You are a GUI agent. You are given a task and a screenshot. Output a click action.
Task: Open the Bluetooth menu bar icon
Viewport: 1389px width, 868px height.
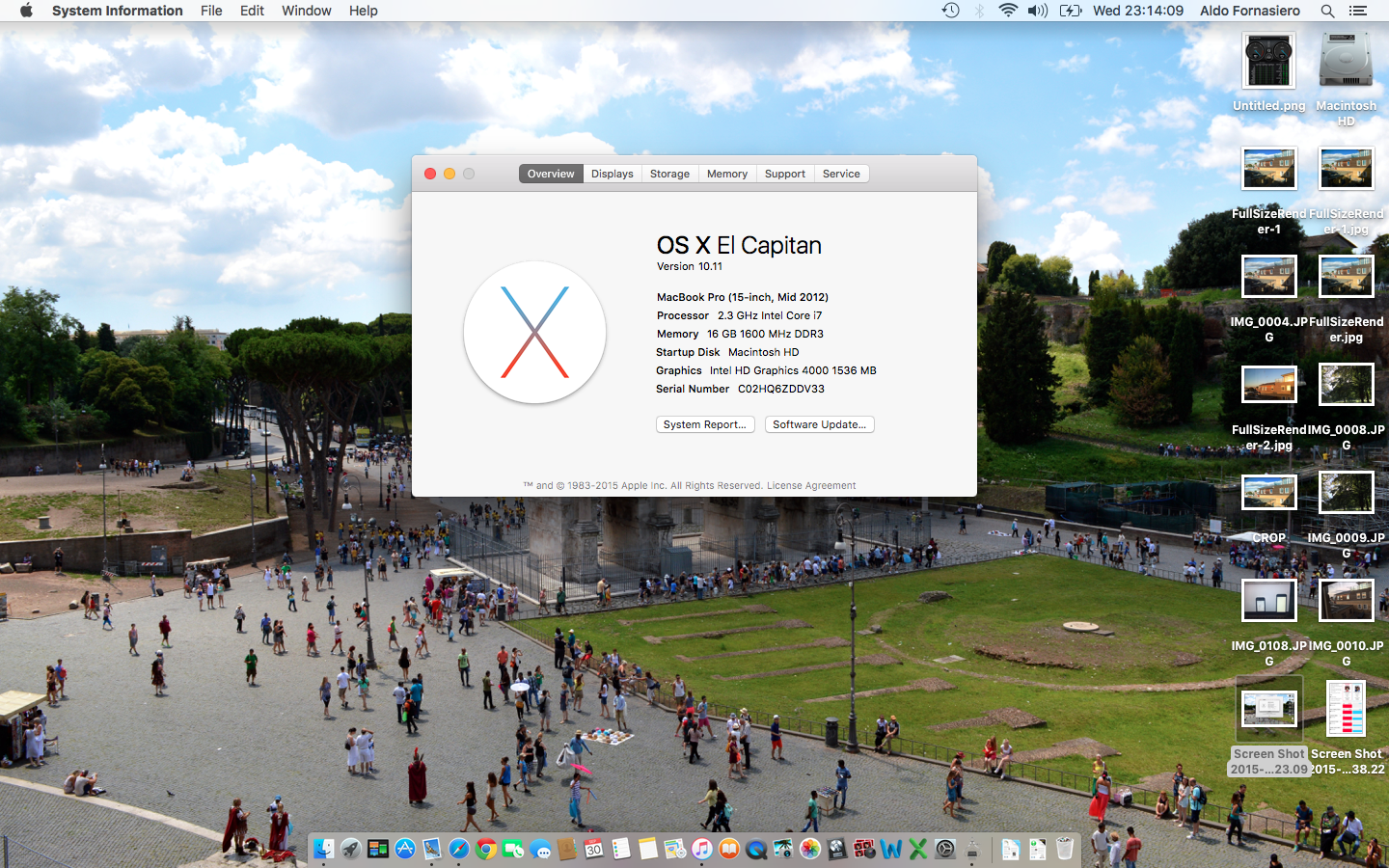979,11
